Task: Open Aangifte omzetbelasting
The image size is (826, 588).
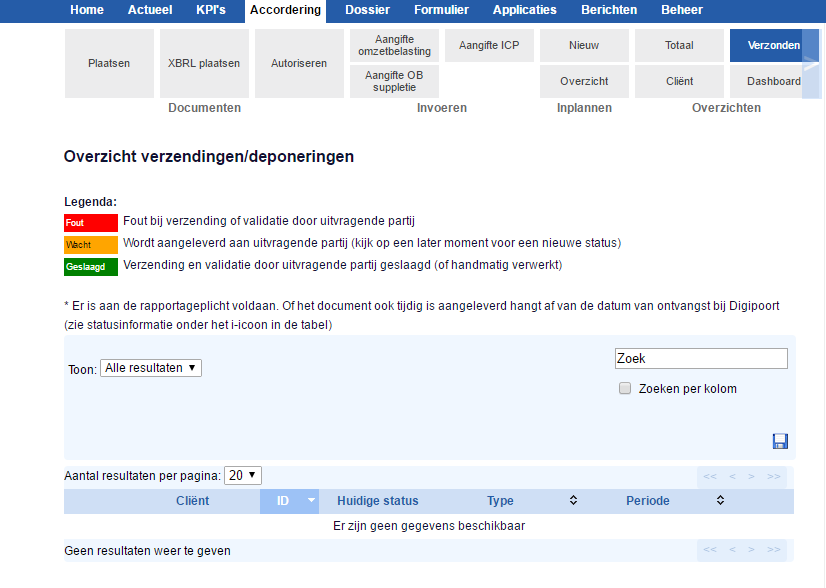Action: point(395,45)
